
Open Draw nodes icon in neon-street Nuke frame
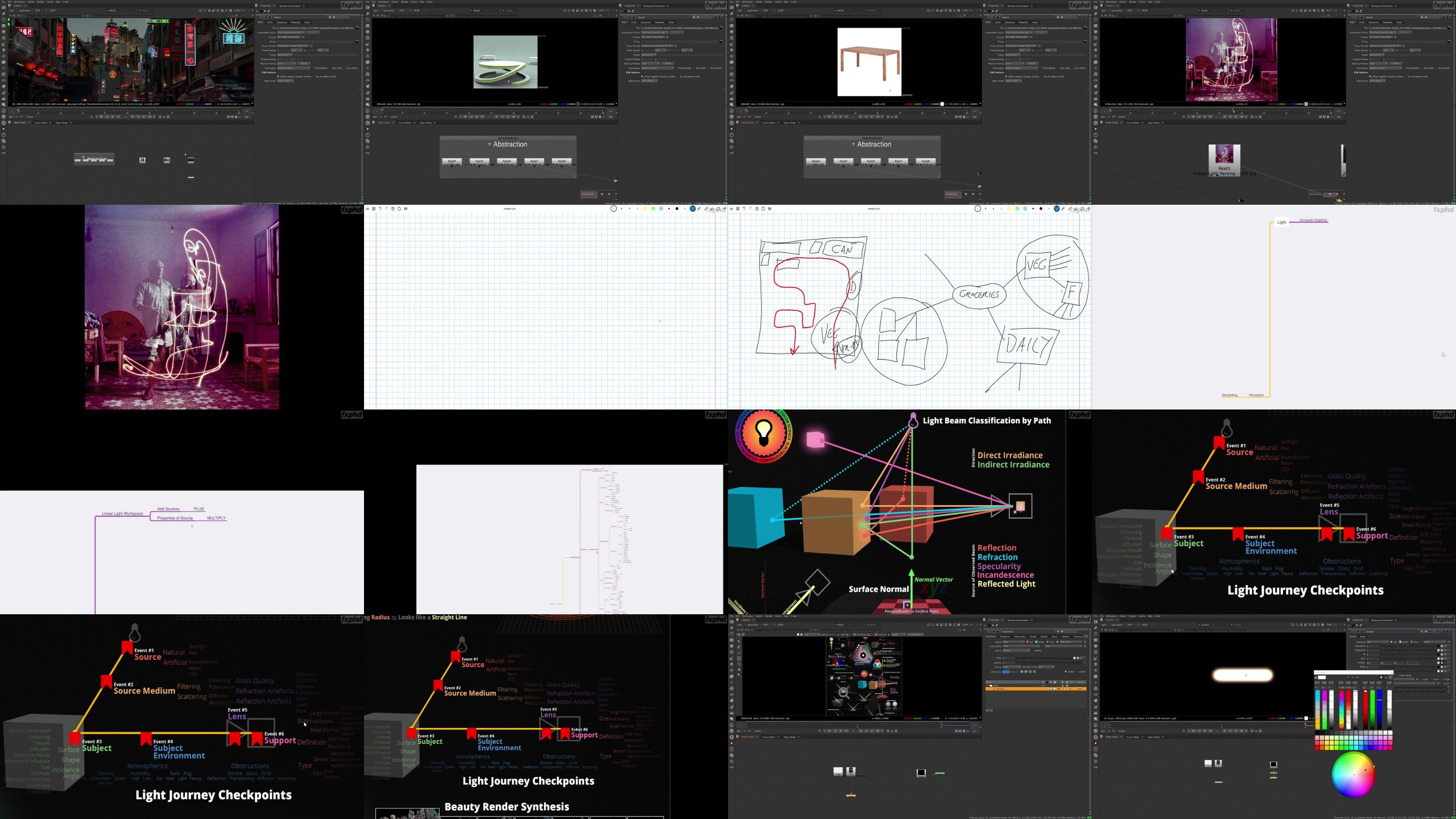[x=3, y=14]
